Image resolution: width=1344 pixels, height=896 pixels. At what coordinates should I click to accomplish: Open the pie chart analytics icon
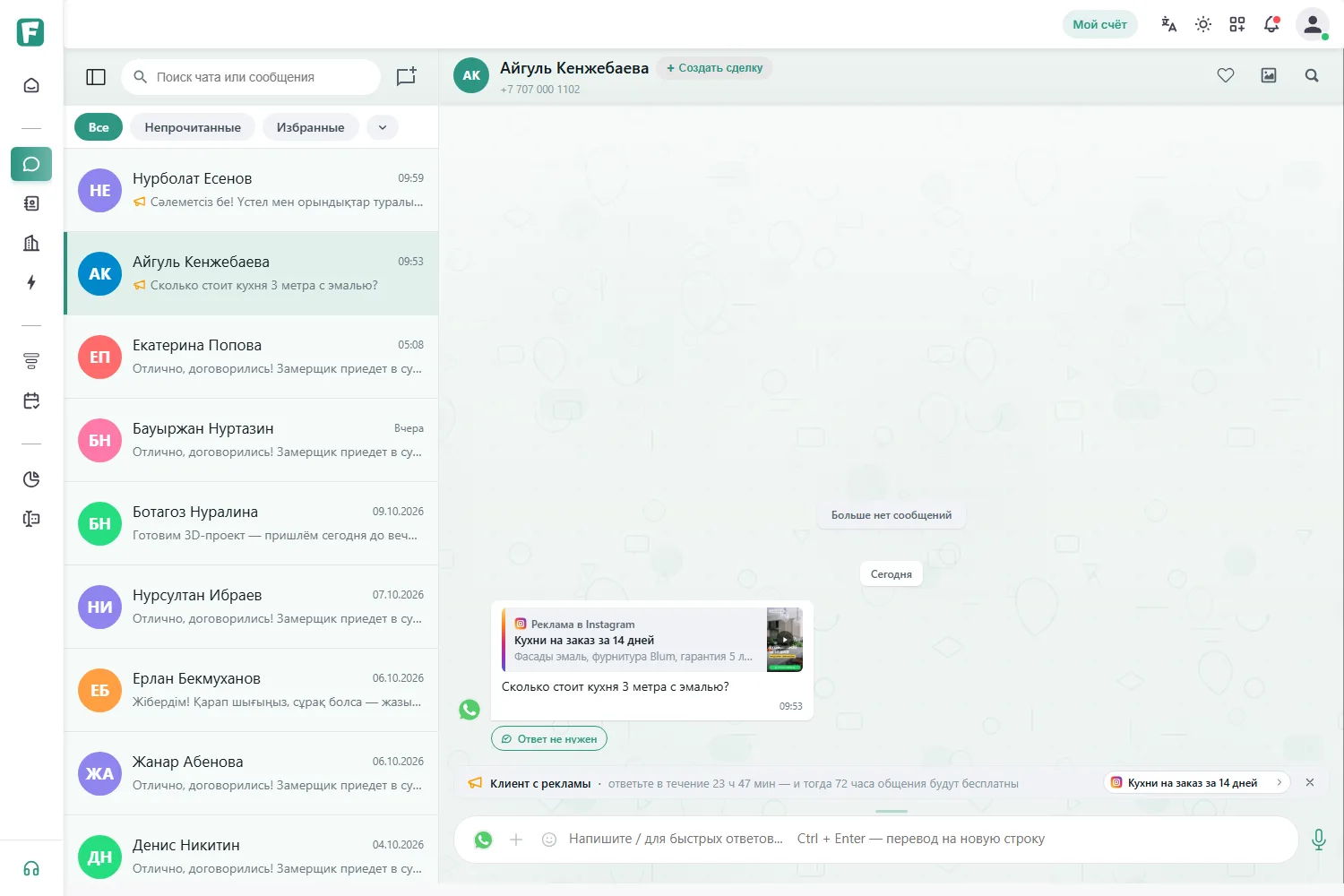(x=31, y=479)
